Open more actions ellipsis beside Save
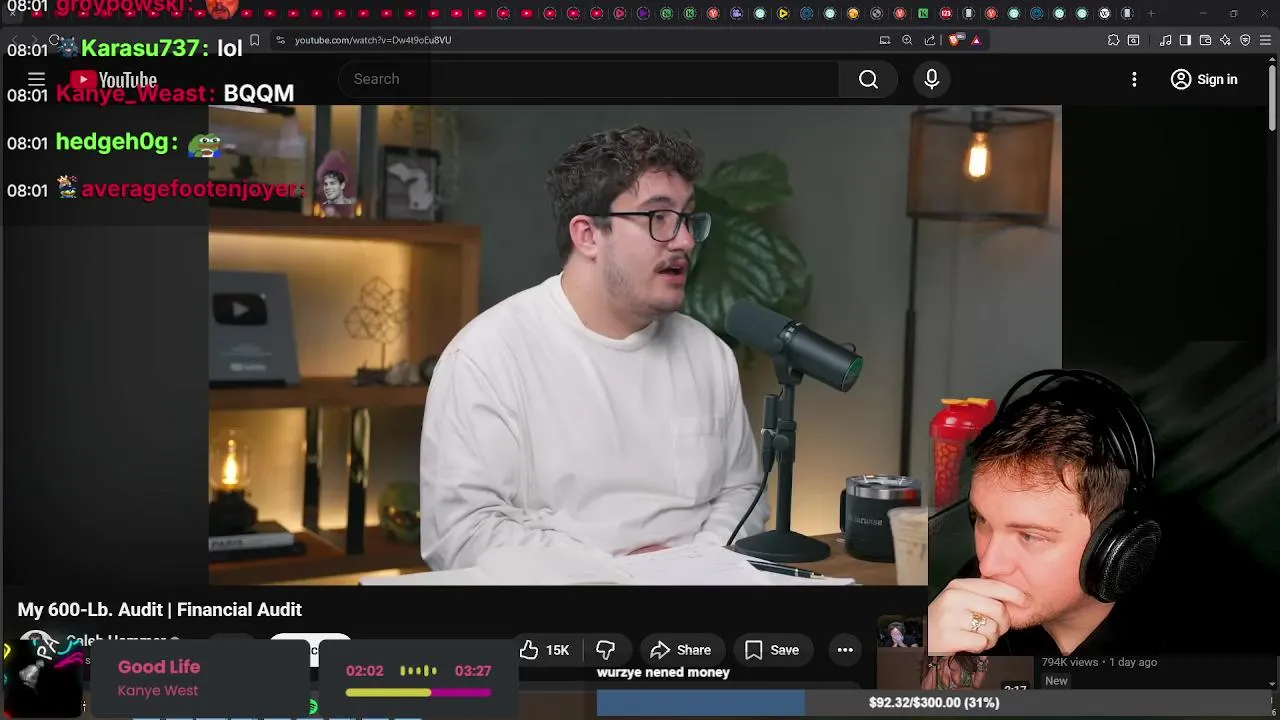This screenshot has width=1280, height=720. tap(845, 650)
